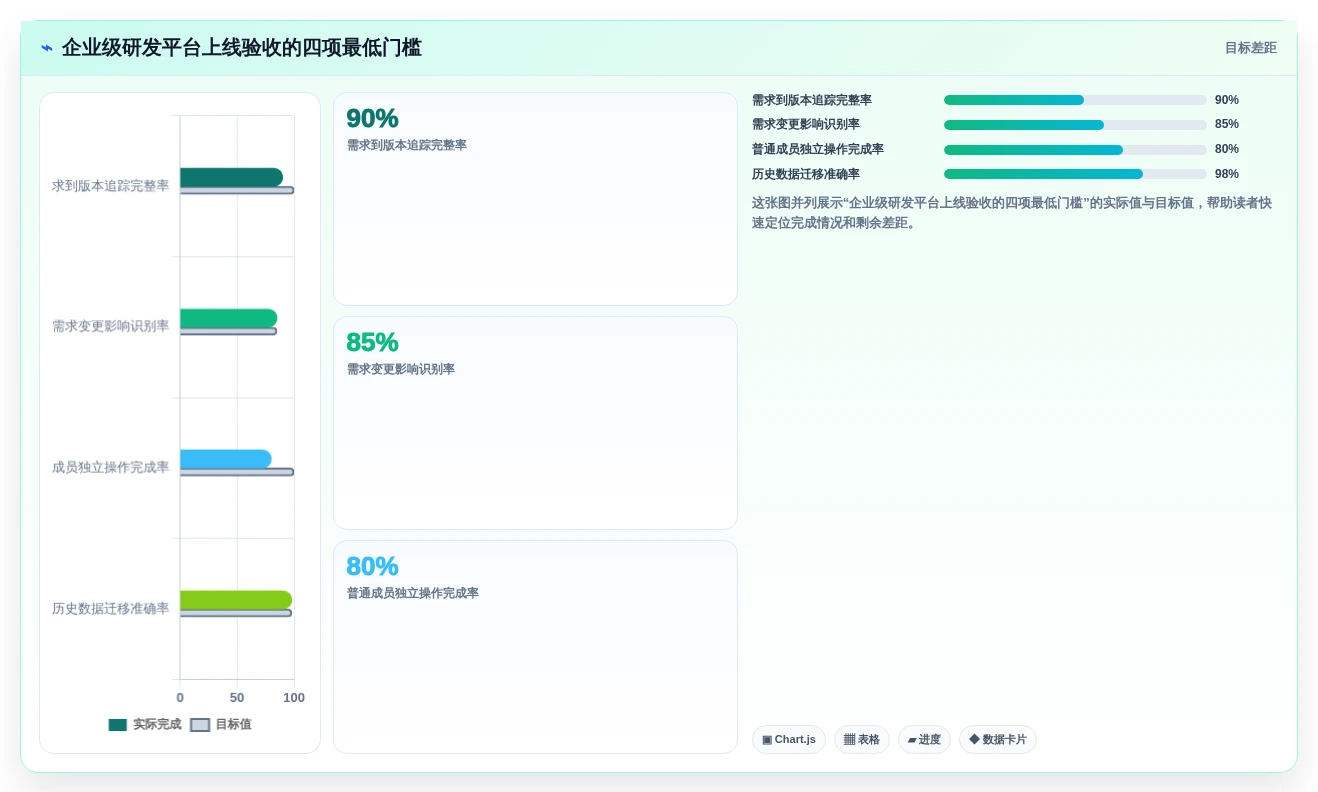The height and width of the screenshot is (792, 1318).
Task: Click the page title 企业级研发平台上线验收的四项最低门槛
Action: tap(241, 48)
